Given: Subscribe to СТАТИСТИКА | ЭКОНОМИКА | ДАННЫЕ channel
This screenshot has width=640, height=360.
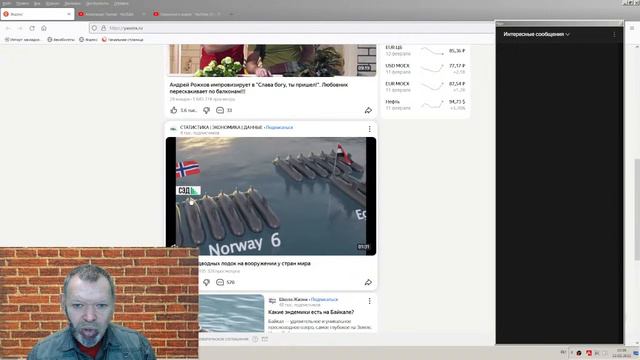Looking at the screenshot, I should pos(279,127).
